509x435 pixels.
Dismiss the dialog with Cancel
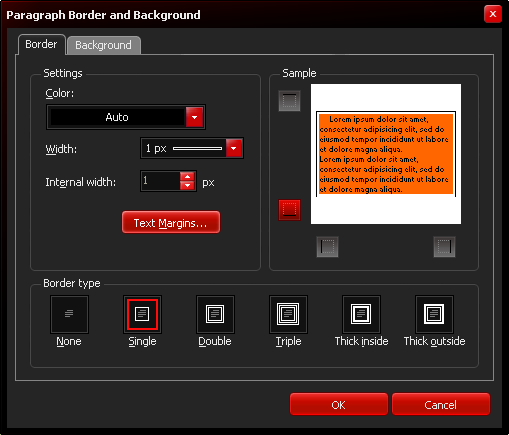click(x=441, y=404)
